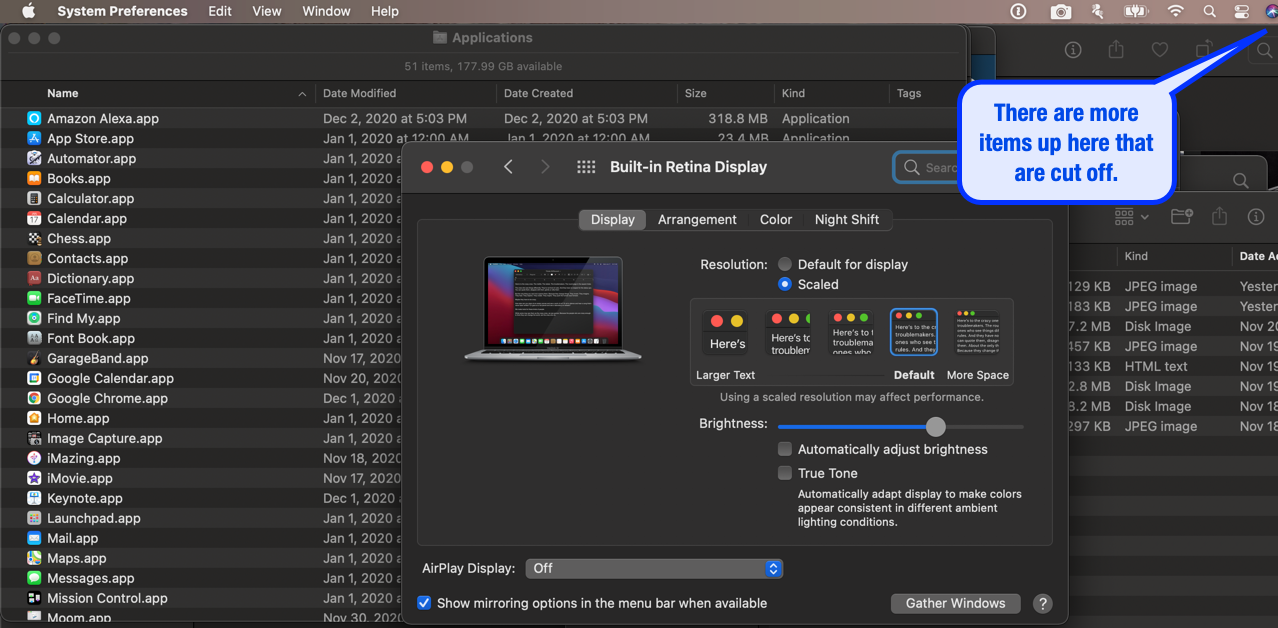The image size is (1278, 628).
Task: Open Spotlight search from the menu bar
Action: [x=1210, y=12]
